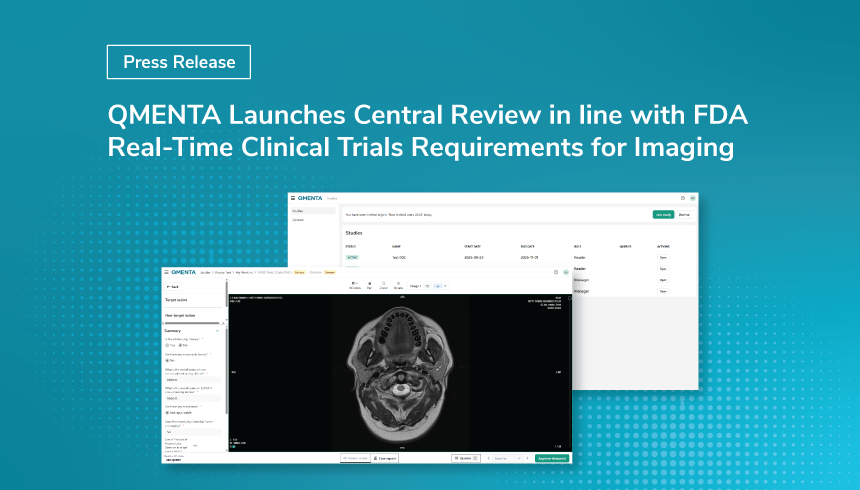Click the Approve timepoint button

pyautogui.click(x=552, y=458)
